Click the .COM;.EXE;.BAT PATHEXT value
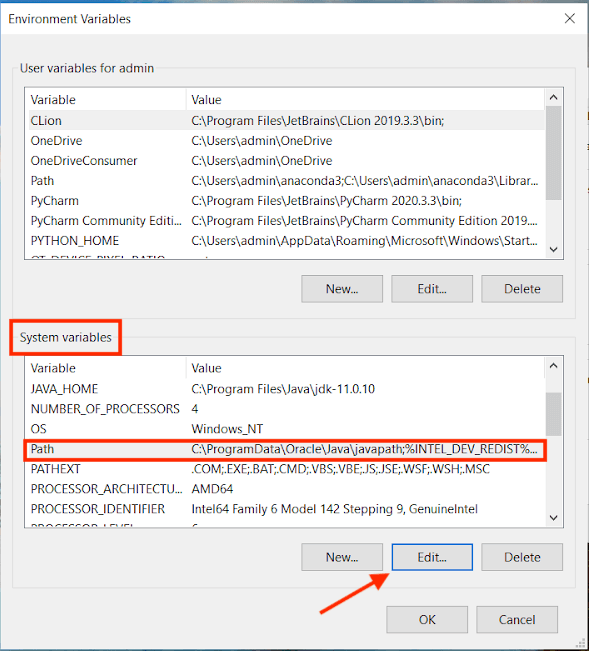This screenshot has height=651, width=589. point(340,469)
